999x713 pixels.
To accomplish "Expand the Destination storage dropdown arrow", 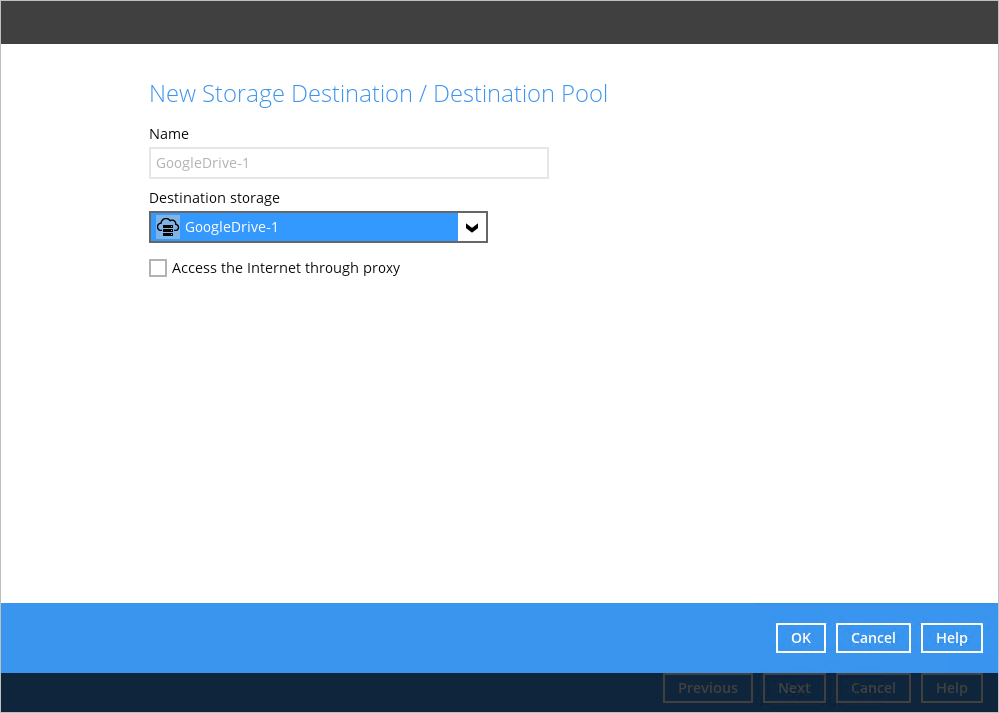I will (472, 227).
